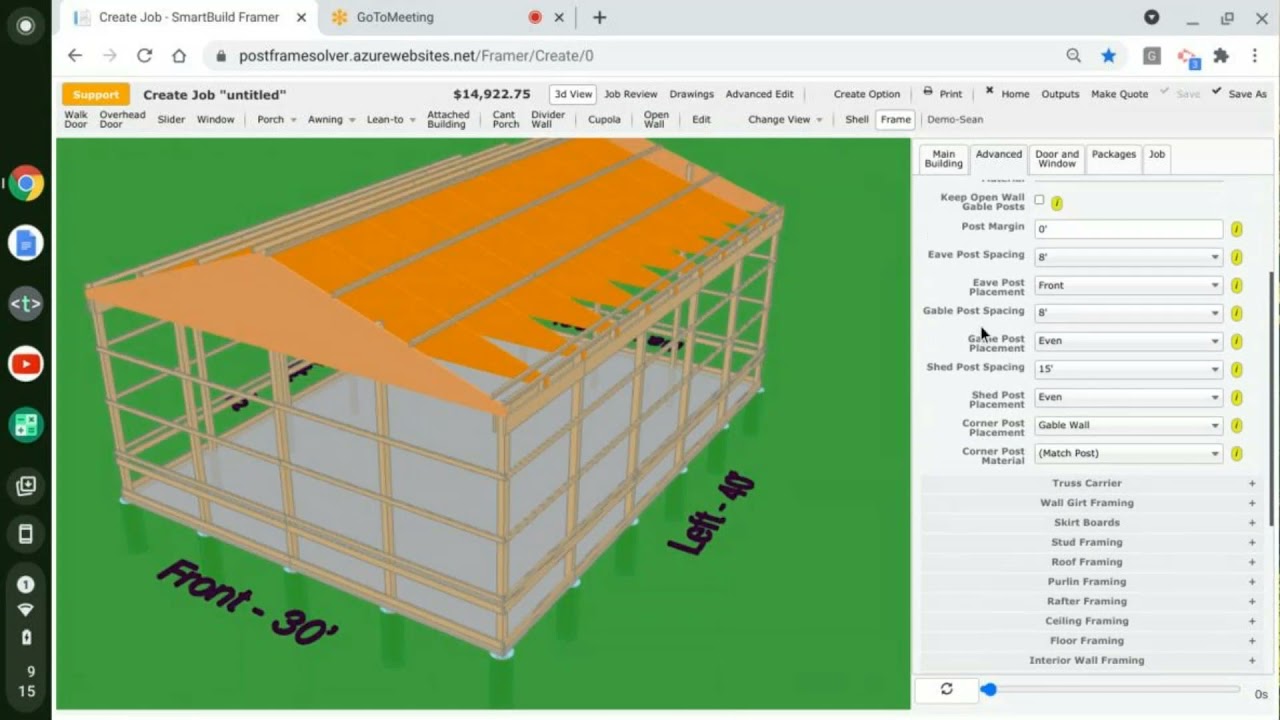The height and width of the screenshot is (720, 1280).
Task: Open the Porch dropdown menu
Action: tap(277, 119)
